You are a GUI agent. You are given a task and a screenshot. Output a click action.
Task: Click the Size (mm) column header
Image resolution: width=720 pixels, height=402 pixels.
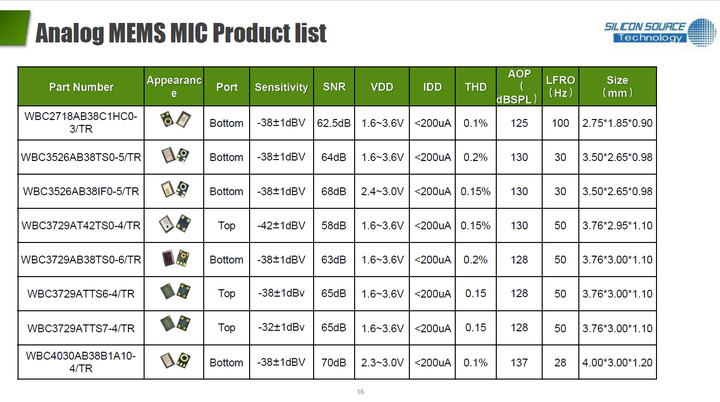[617, 86]
